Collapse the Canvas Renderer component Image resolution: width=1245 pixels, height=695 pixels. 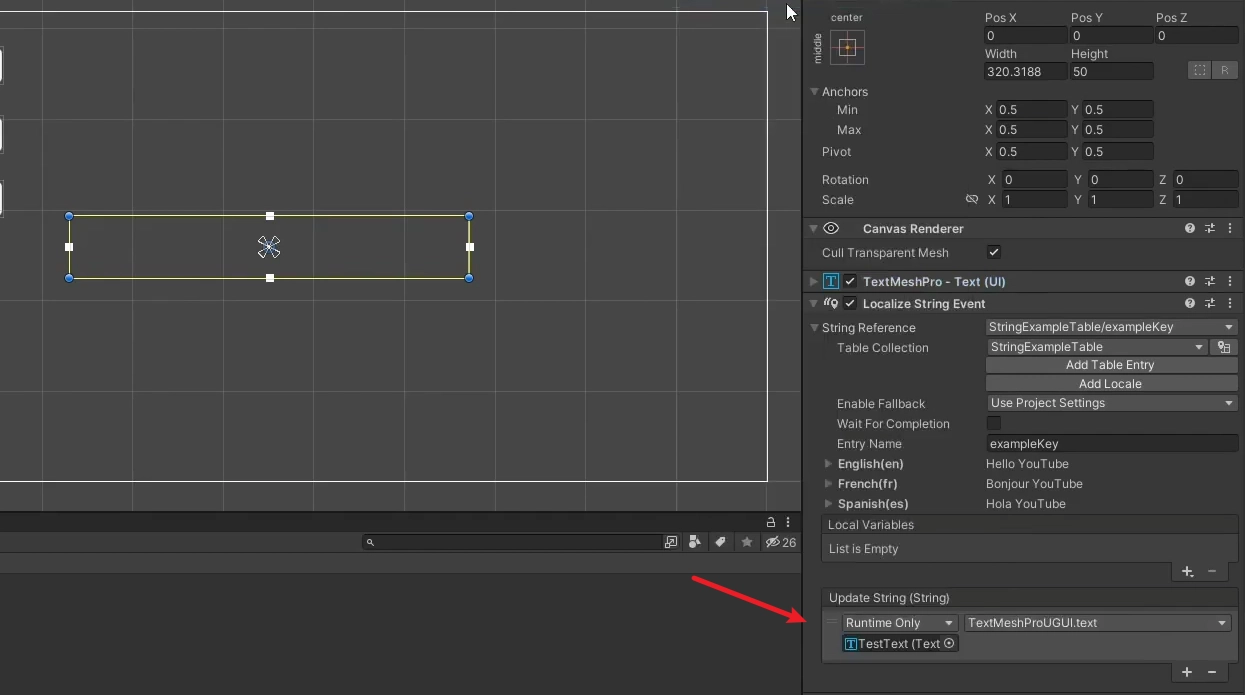click(814, 229)
